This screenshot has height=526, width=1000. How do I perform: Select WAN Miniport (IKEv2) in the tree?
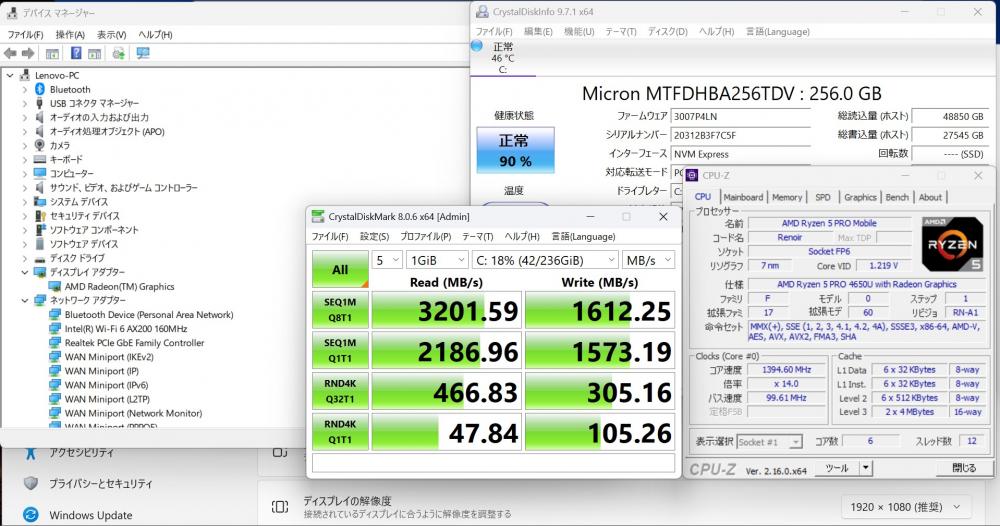109,357
